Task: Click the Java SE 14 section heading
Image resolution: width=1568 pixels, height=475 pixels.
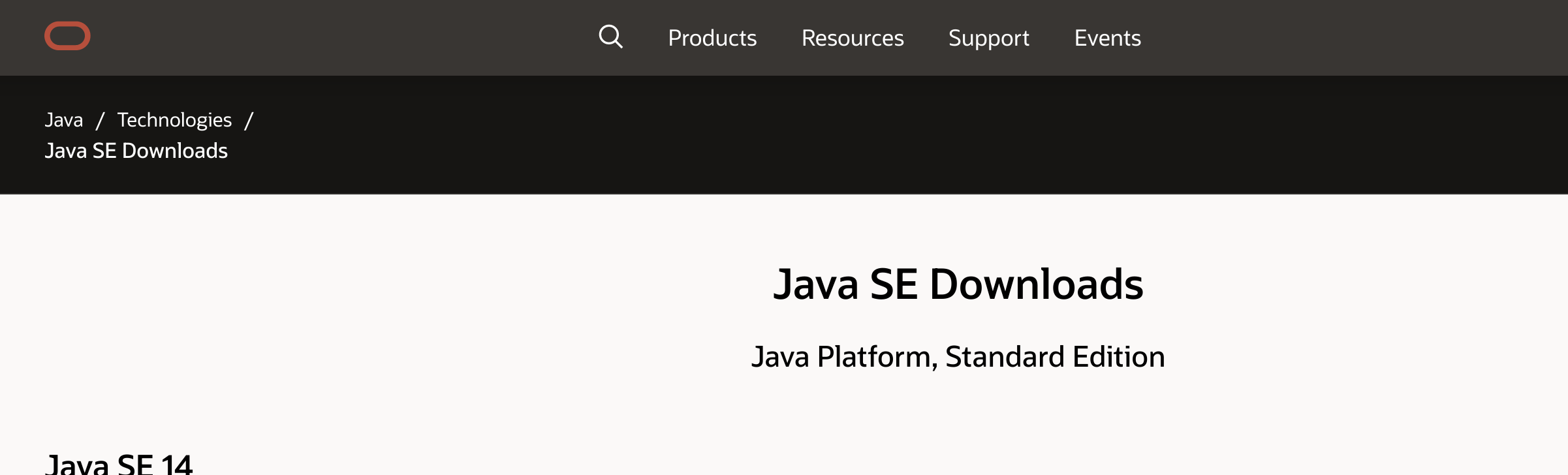Action: pyautogui.click(x=119, y=465)
